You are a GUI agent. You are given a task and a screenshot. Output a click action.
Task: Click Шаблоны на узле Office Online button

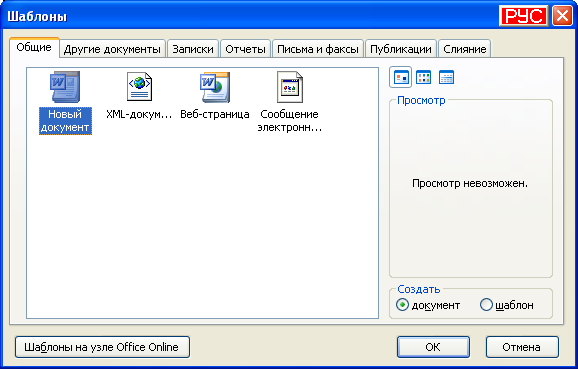pos(102,347)
